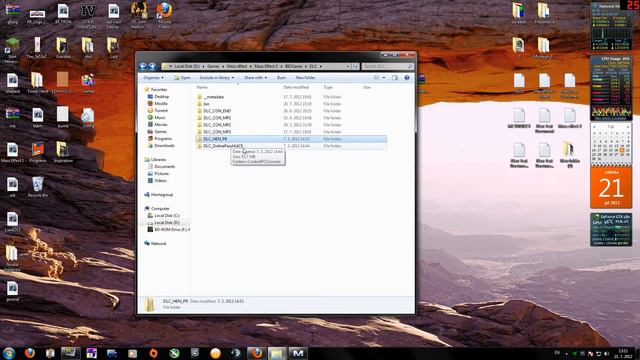
Task: Launch Firefox next to Start button
Action: pyautogui.click(x=29, y=353)
